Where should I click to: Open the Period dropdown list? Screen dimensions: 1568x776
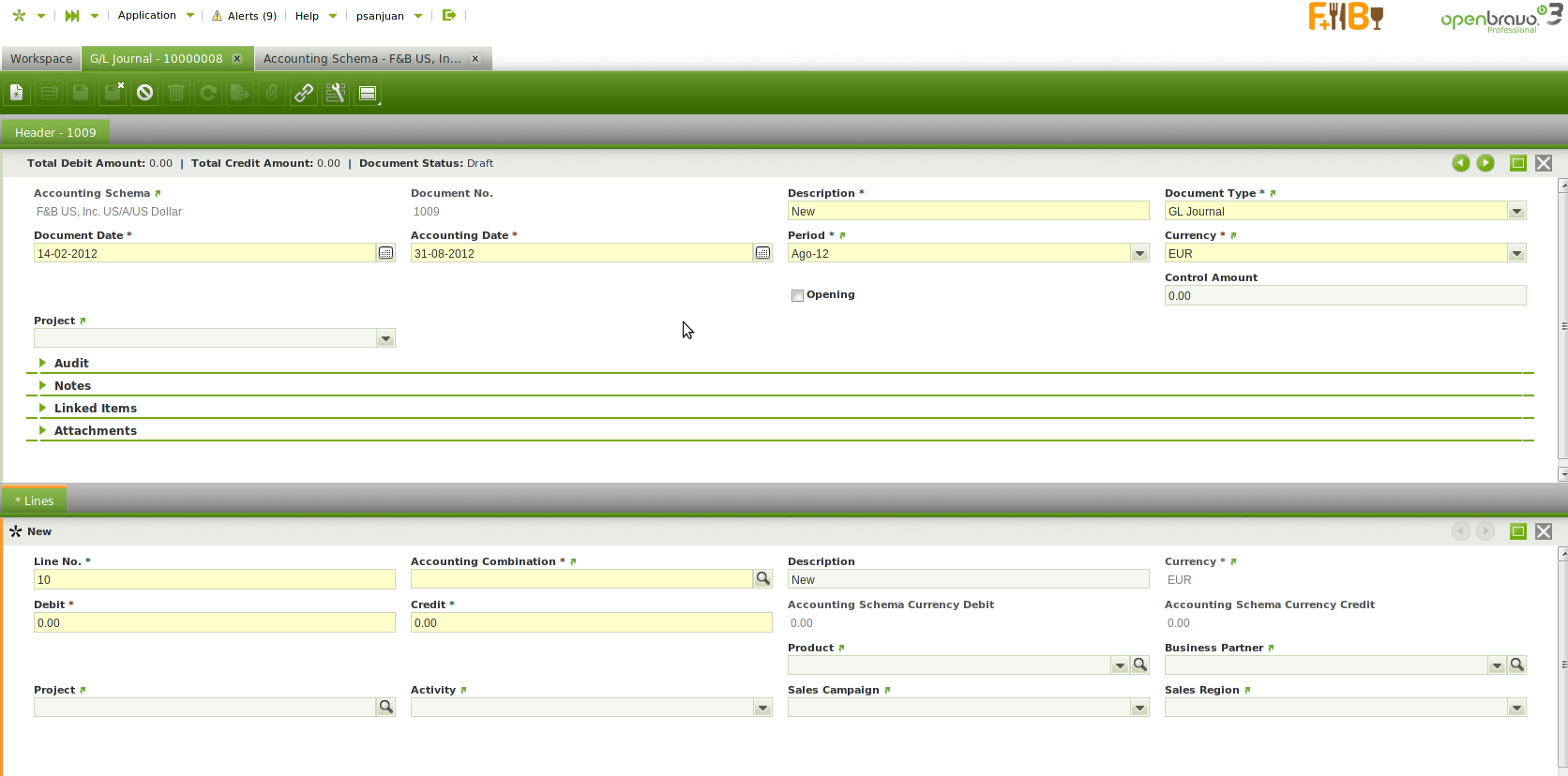click(1139, 254)
